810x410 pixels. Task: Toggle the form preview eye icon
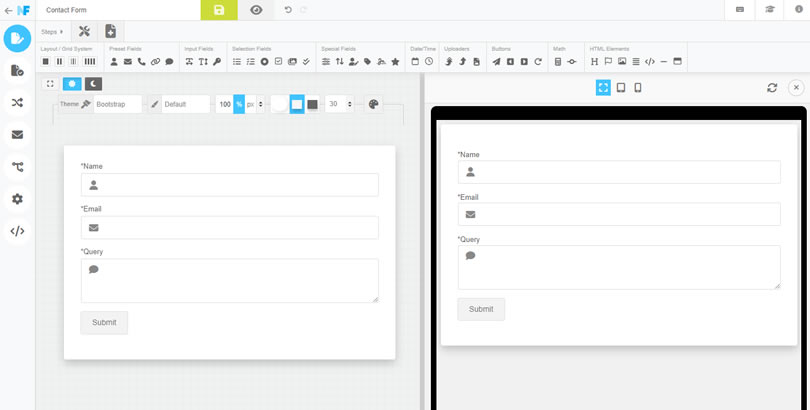point(256,10)
